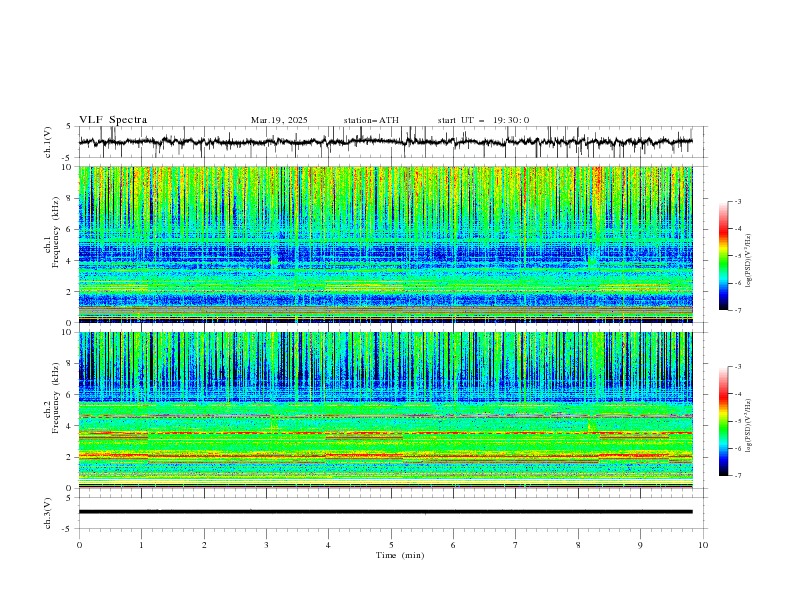Click the red band near 2 kHz in ch.2 spectrogram
This screenshot has height=612, width=792.
point(386,456)
